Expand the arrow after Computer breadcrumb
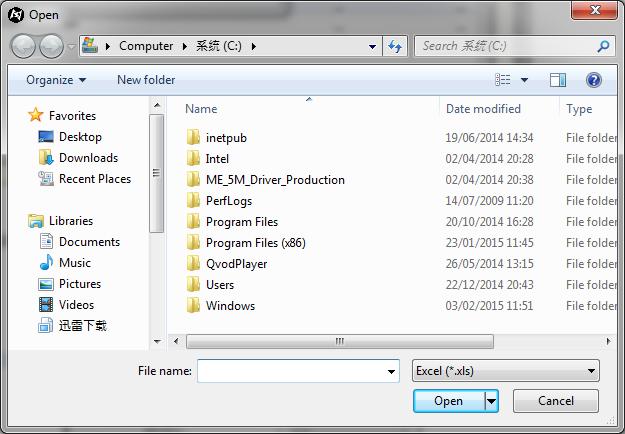 tap(185, 46)
